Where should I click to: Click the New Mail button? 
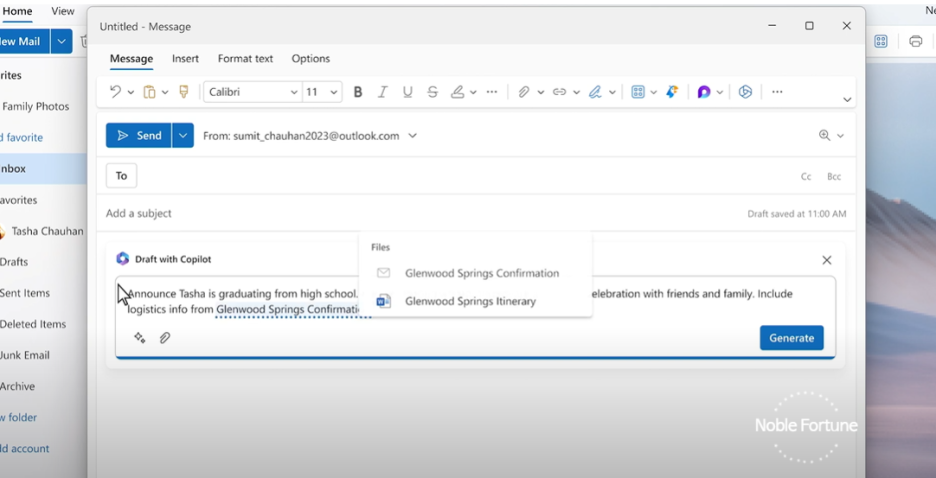click(24, 41)
